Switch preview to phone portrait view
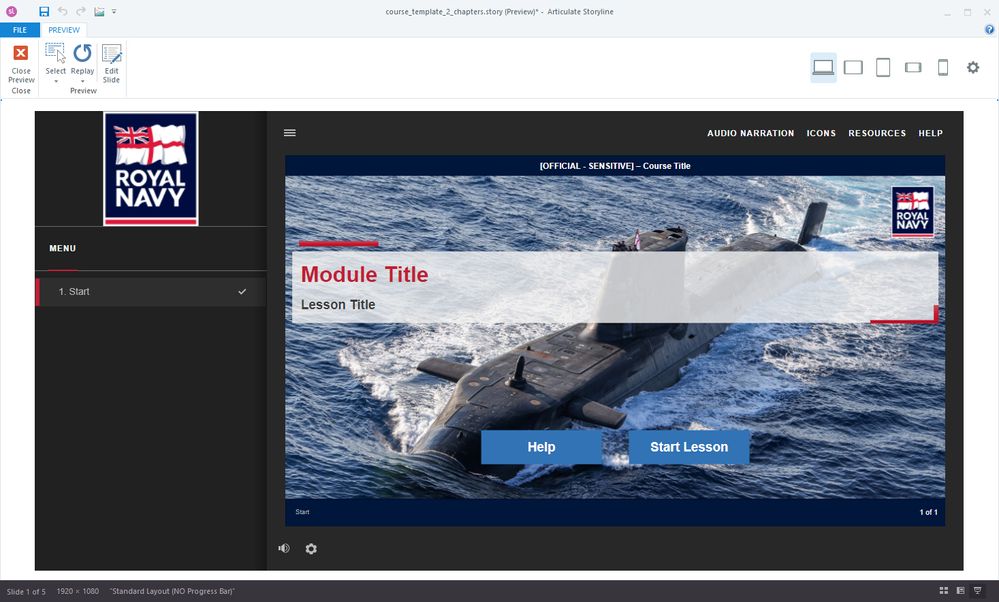 pos(942,67)
